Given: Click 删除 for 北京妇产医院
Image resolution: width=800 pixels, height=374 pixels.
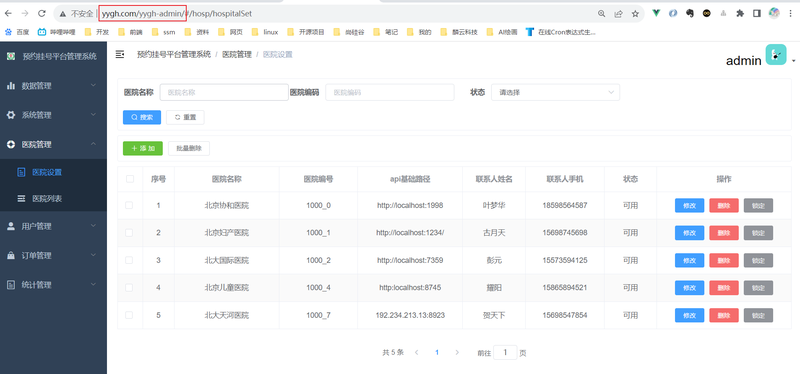Looking at the screenshot, I should click(724, 233).
